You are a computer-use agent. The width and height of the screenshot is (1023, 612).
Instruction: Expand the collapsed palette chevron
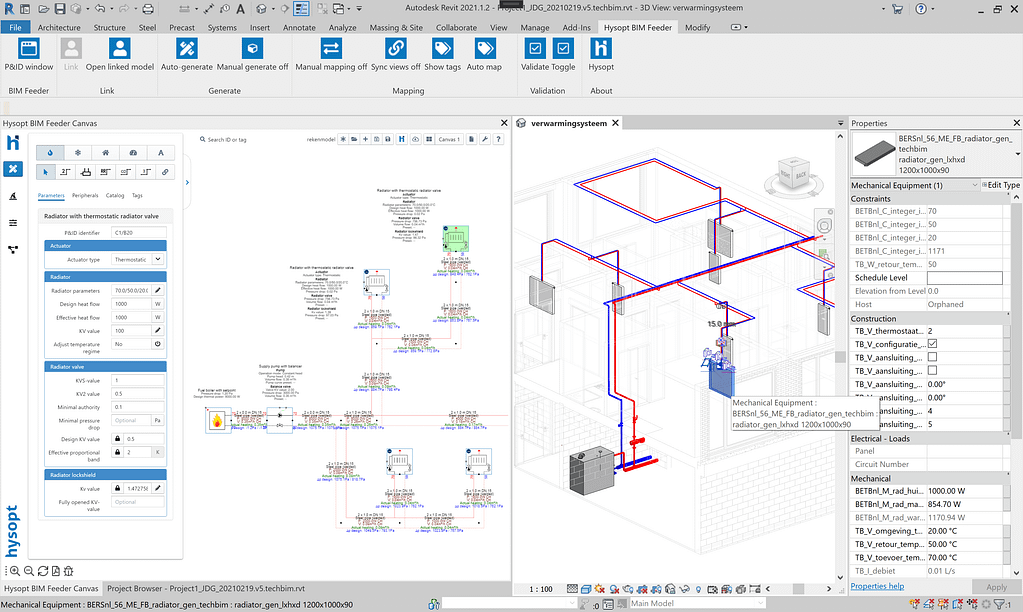point(187,183)
